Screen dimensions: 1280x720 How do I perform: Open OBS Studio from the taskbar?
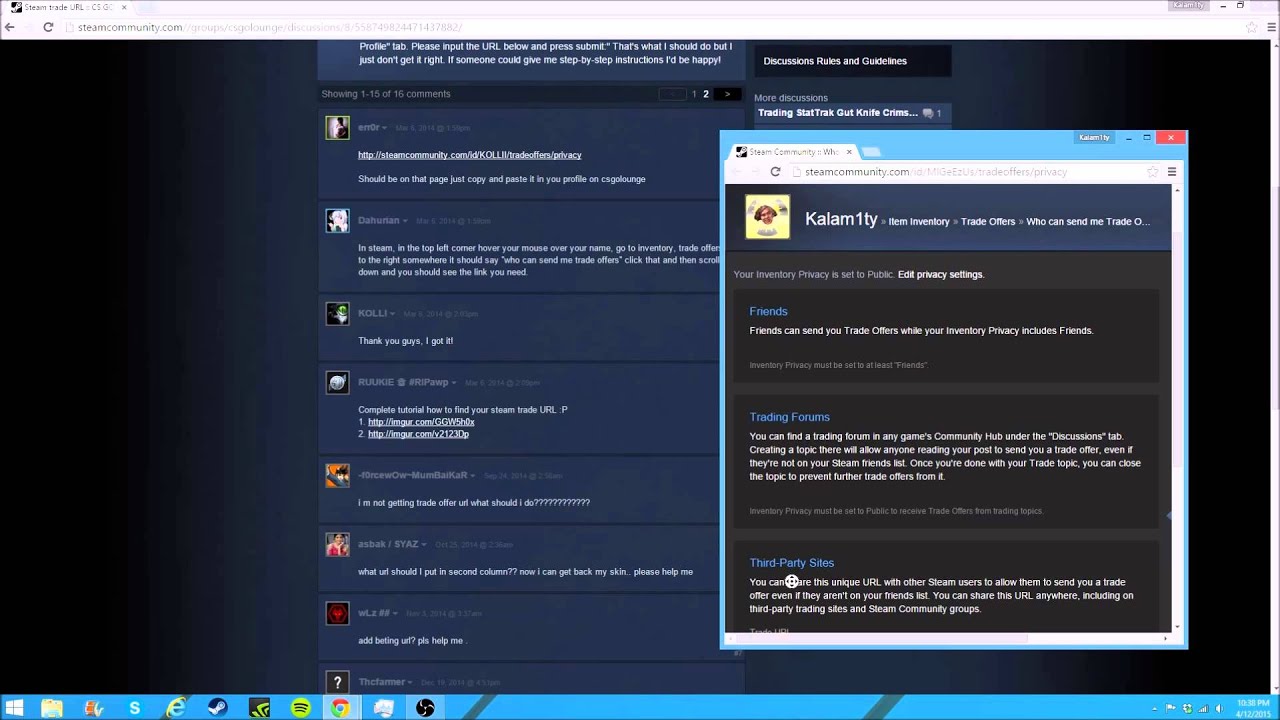tap(425, 708)
